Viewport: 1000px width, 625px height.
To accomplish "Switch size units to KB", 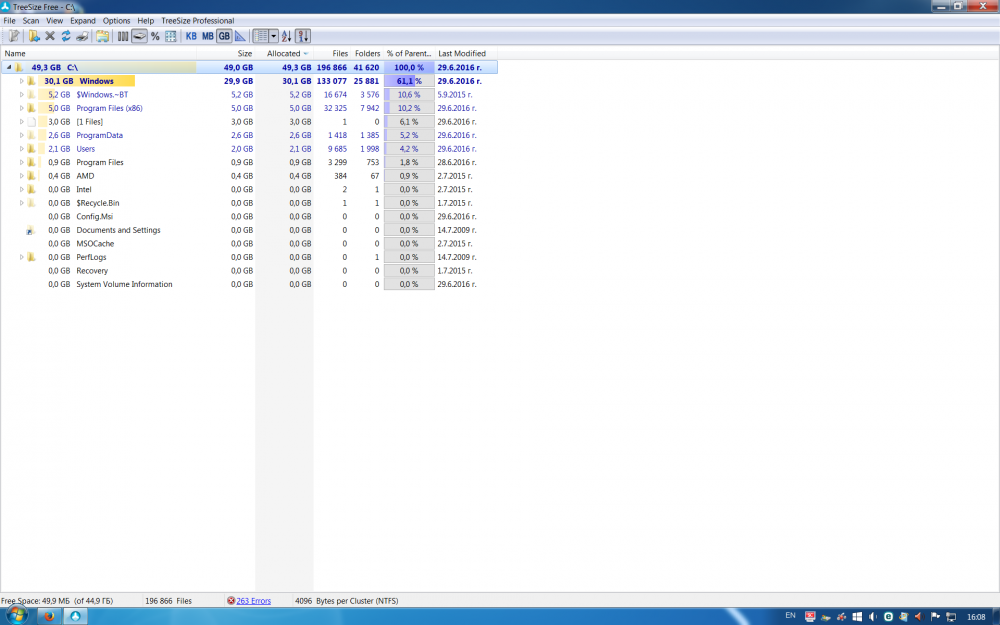I will coord(191,36).
